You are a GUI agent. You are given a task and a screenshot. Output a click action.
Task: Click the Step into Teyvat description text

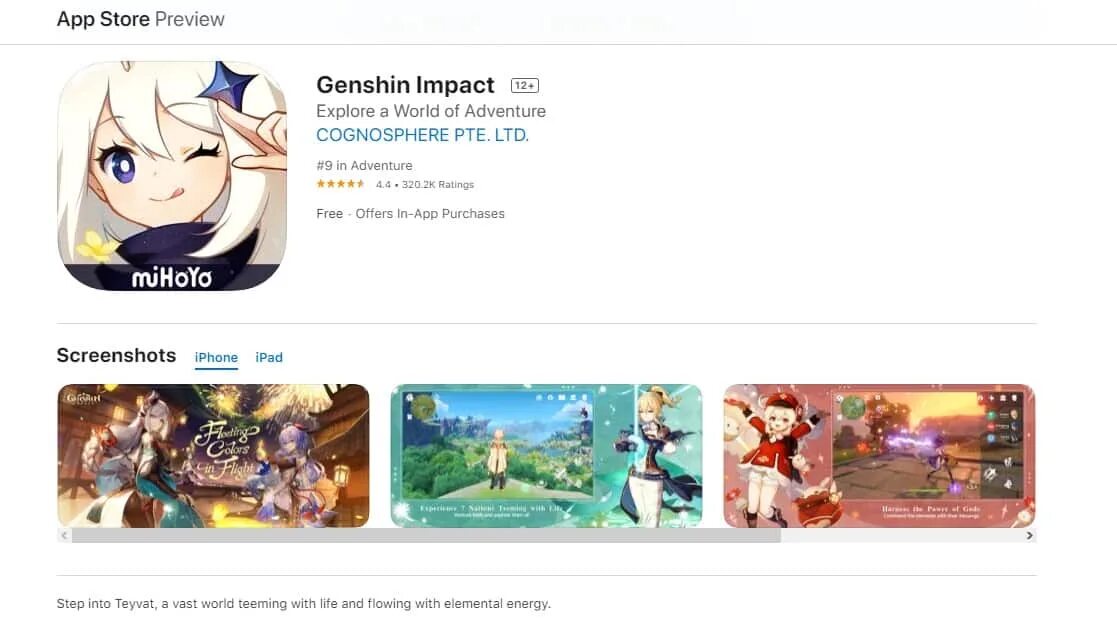[x=303, y=604]
